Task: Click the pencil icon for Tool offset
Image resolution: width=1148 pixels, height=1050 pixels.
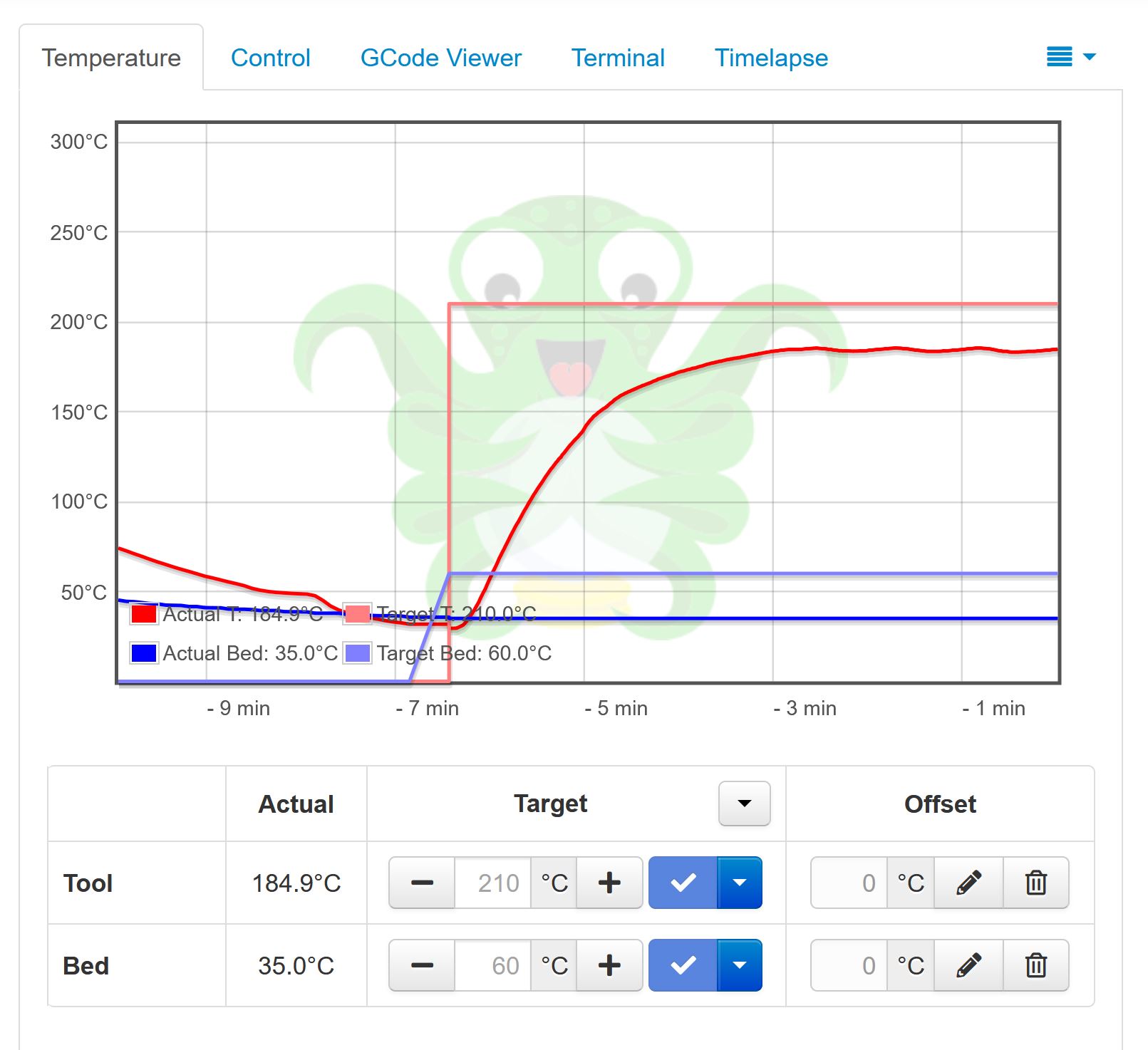Action: pos(968,883)
